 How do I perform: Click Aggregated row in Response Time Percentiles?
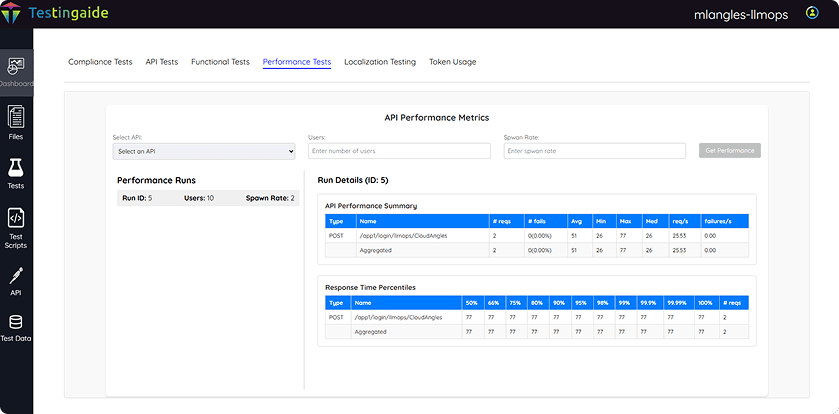537,332
